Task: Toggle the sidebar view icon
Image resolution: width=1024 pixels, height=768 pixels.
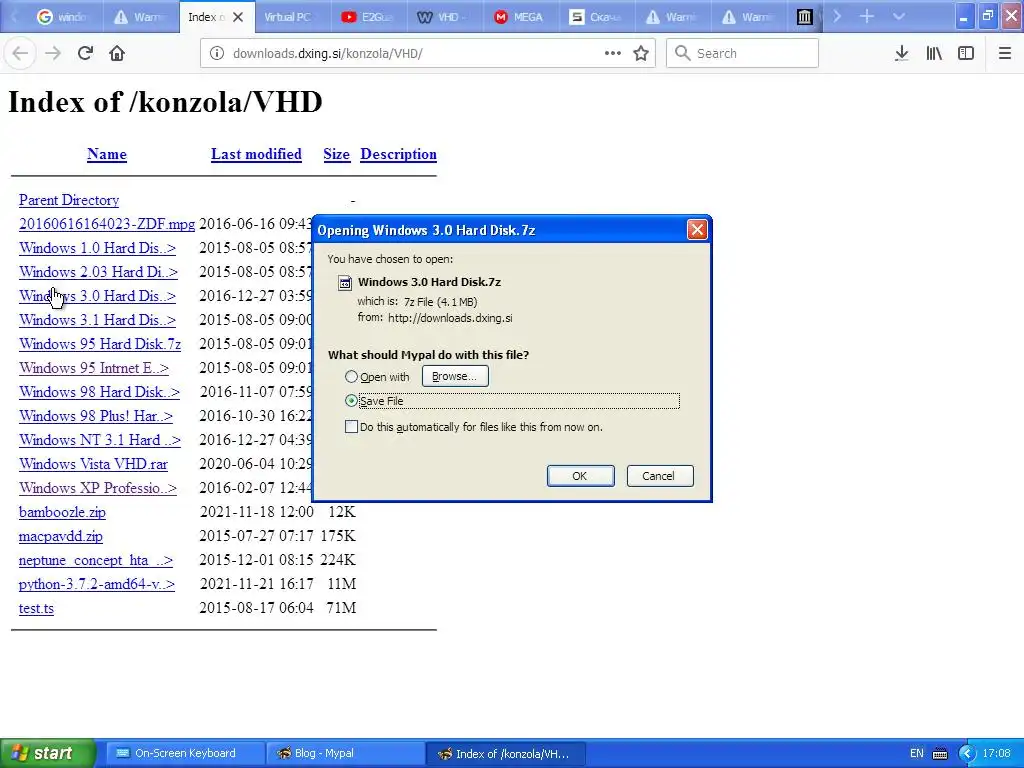Action: 966,53
